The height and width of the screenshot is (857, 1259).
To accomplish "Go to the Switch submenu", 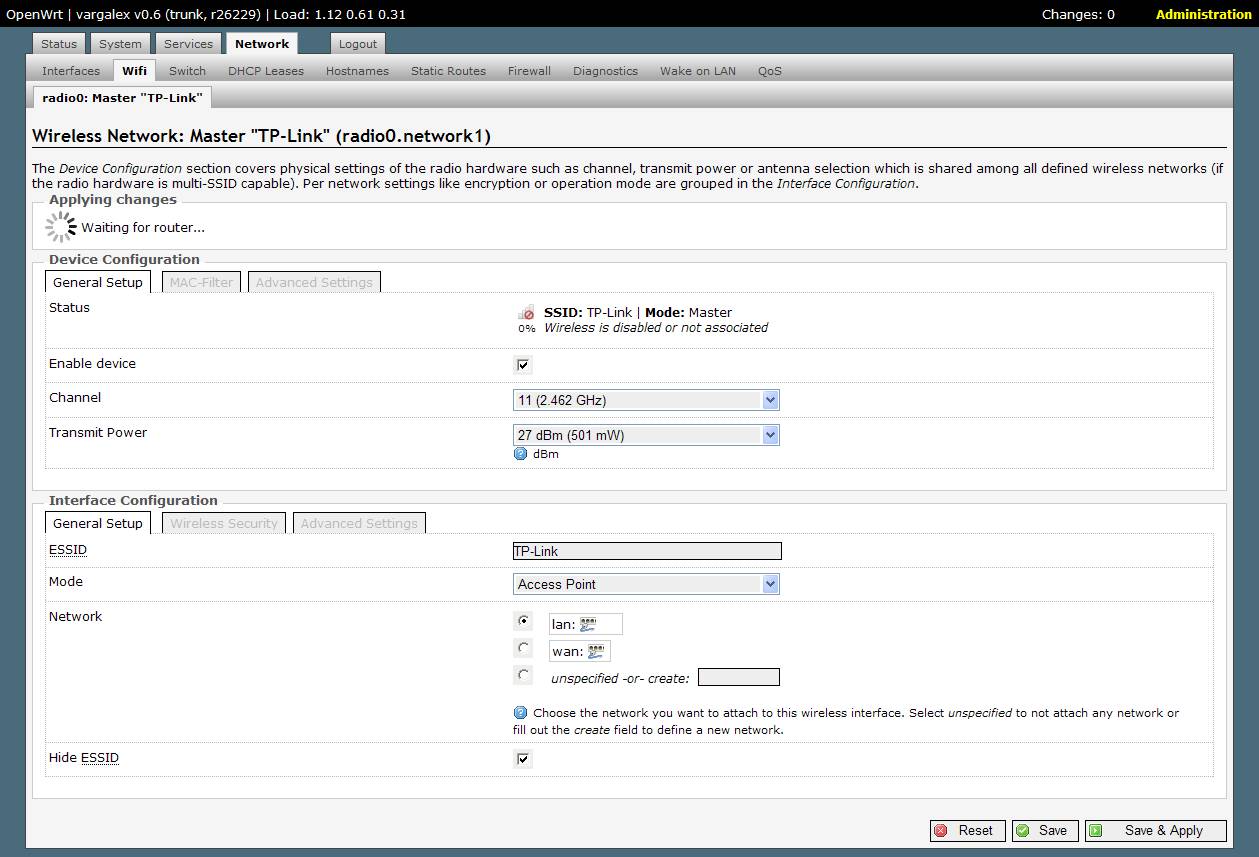I will (x=187, y=71).
